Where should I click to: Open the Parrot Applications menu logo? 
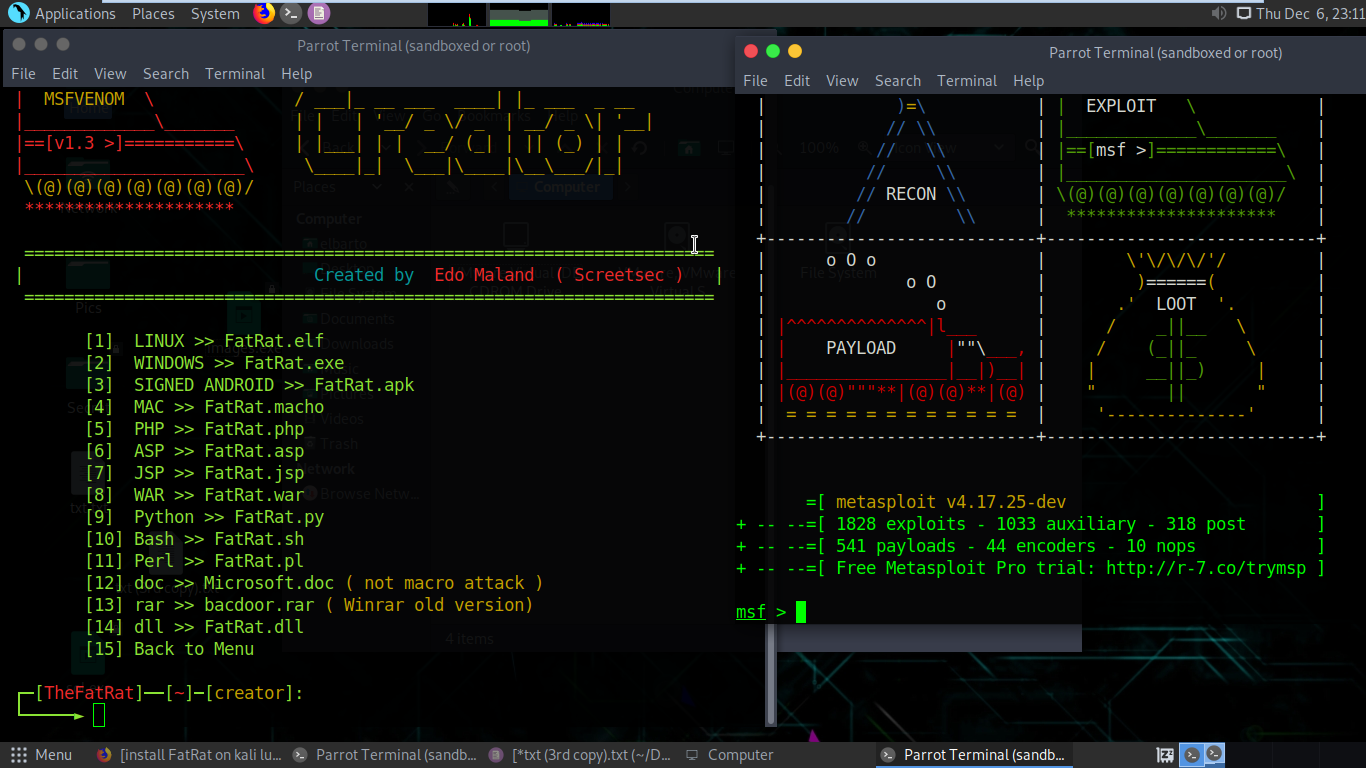[x=18, y=13]
